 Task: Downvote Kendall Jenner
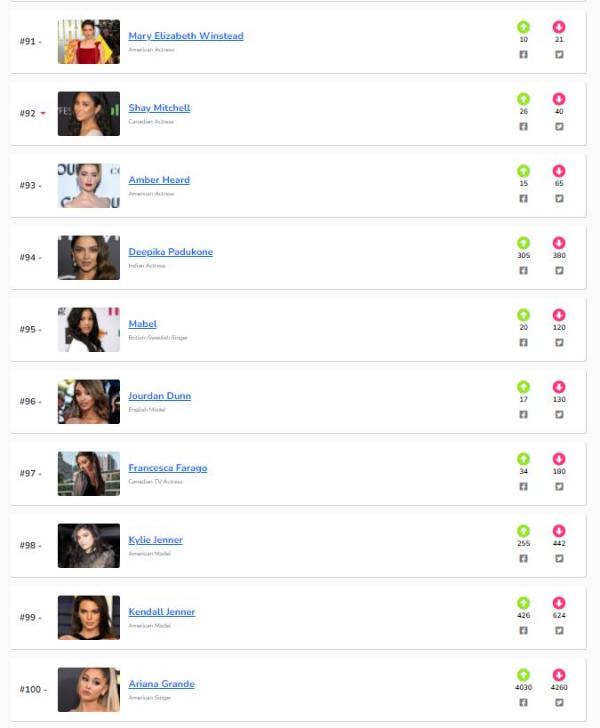(x=559, y=603)
